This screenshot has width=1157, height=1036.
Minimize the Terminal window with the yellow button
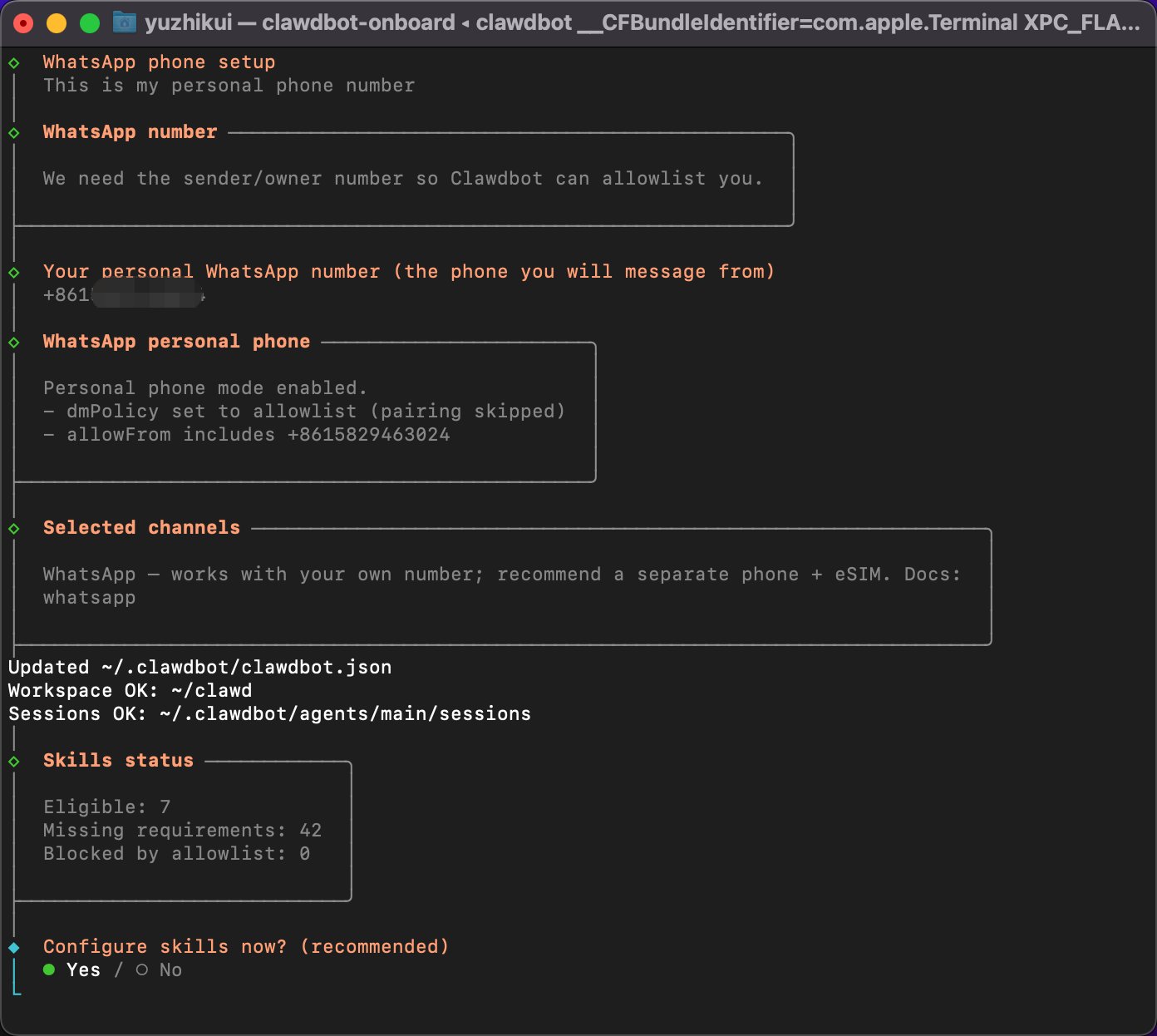pos(57,23)
